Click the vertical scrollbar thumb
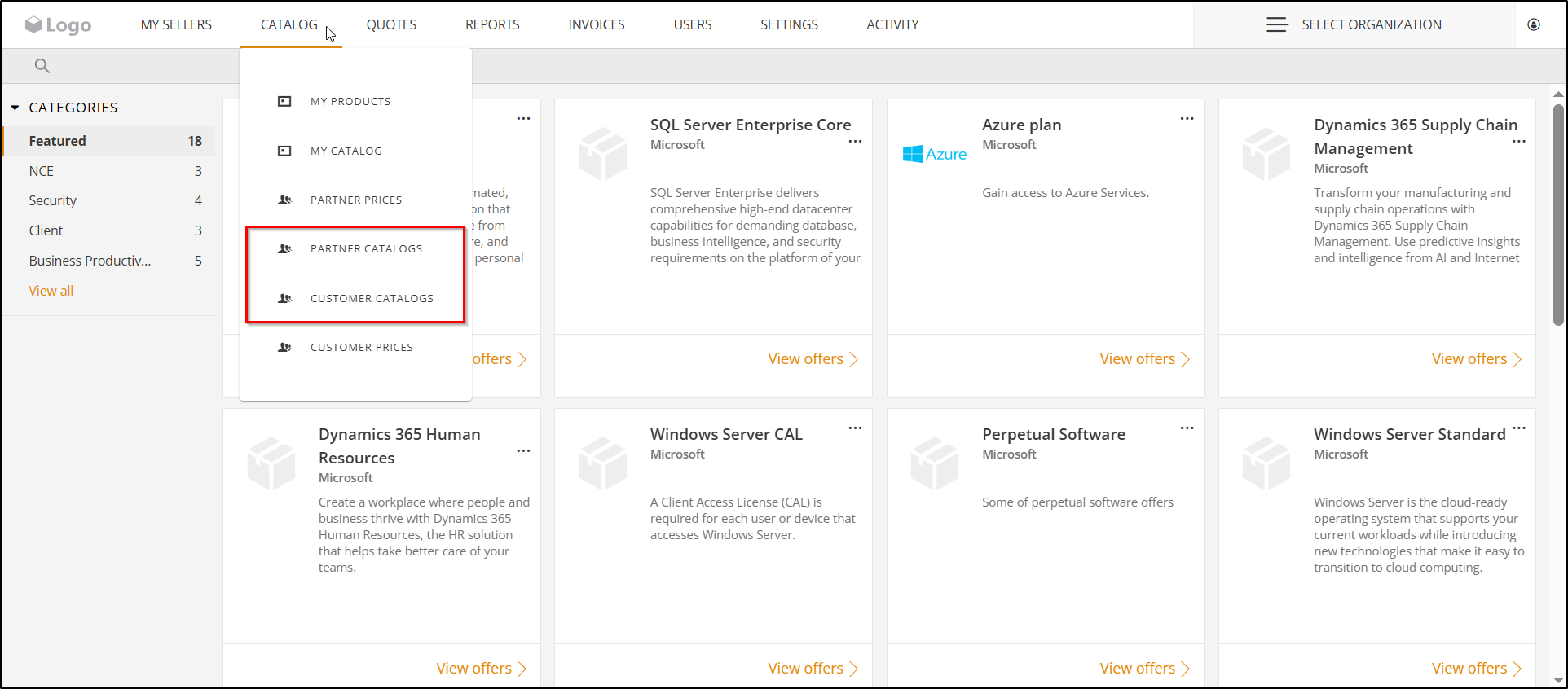Image resolution: width=1568 pixels, height=689 pixels. [x=1558, y=214]
